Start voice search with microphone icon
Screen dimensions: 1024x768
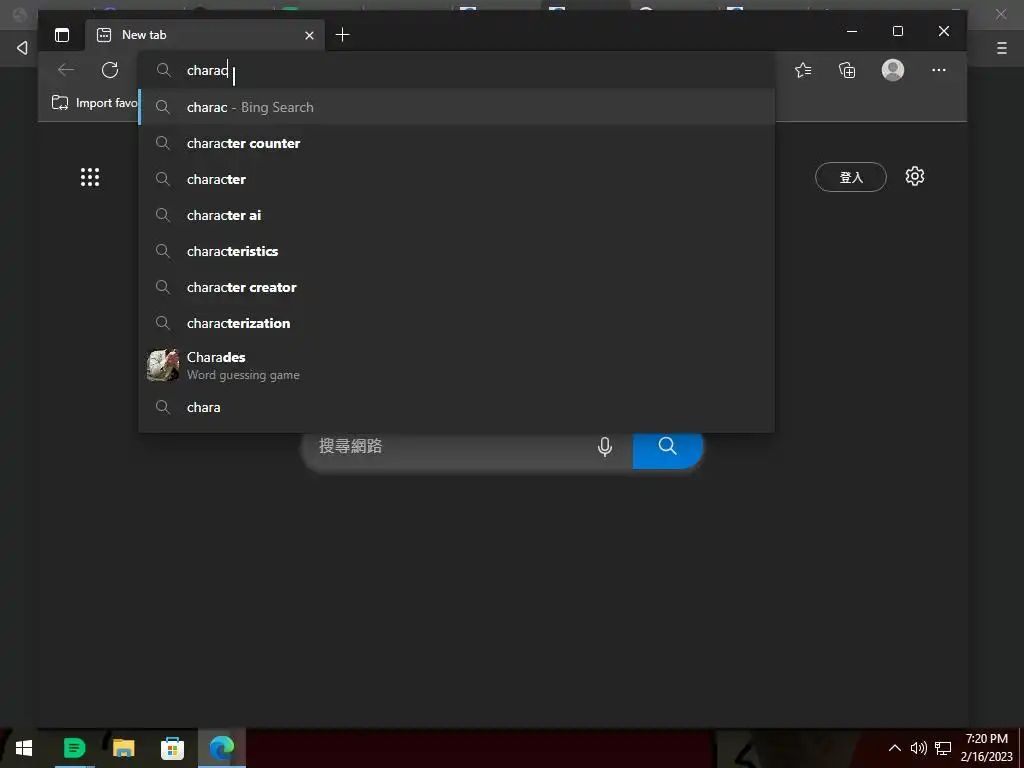(605, 447)
